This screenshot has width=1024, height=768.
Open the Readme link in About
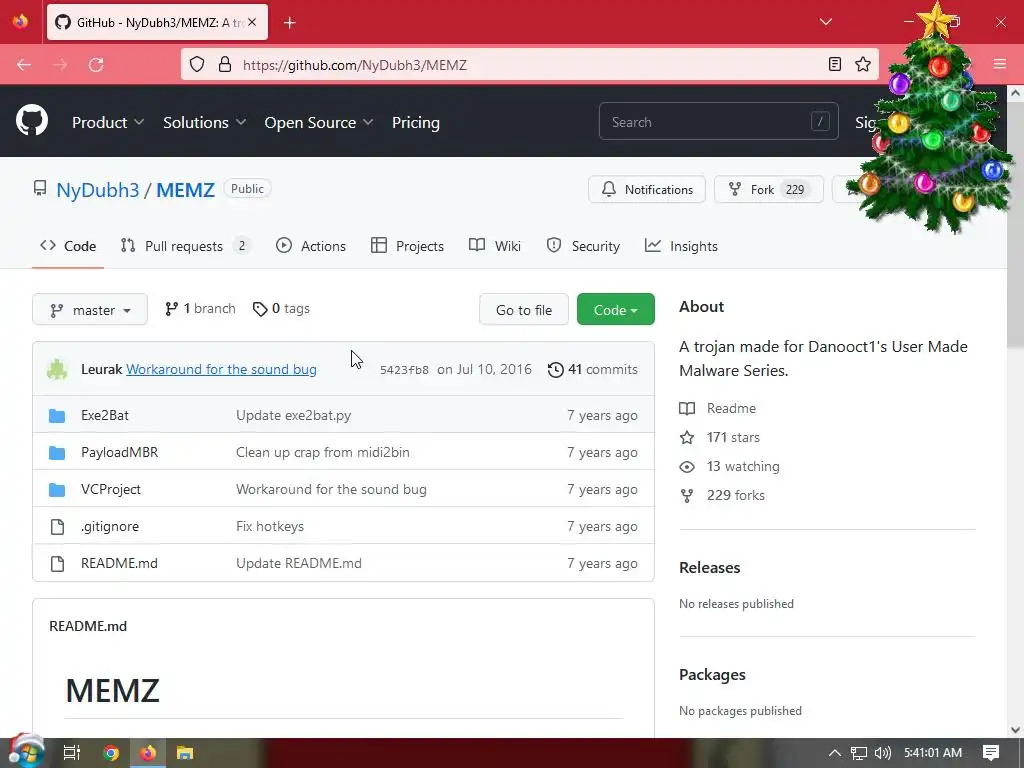718,408
